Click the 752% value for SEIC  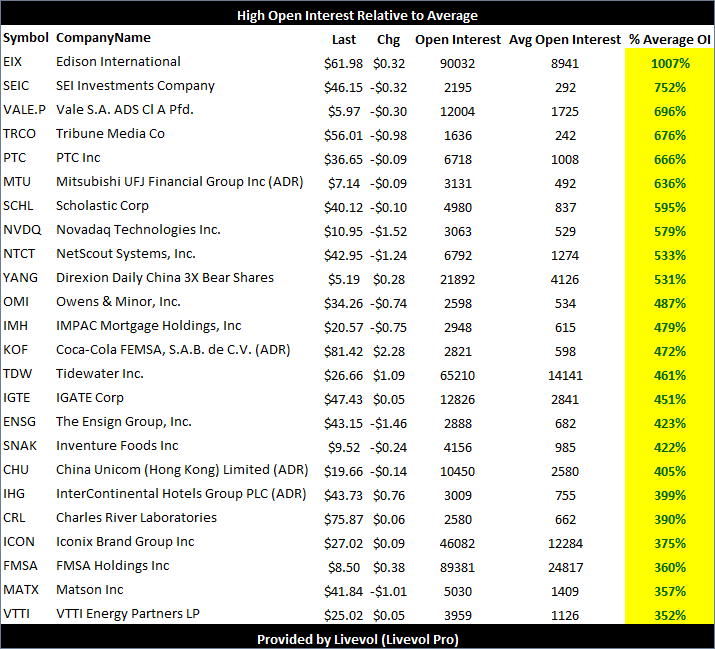tap(670, 88)
